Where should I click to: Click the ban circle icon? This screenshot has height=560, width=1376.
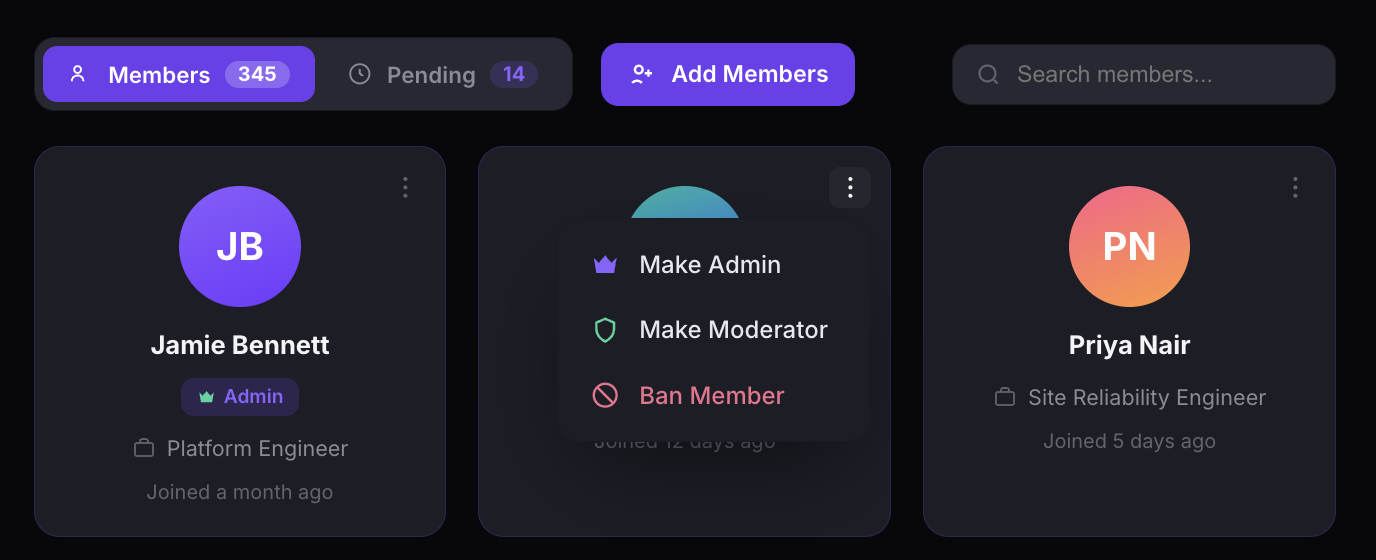point(605,395)
